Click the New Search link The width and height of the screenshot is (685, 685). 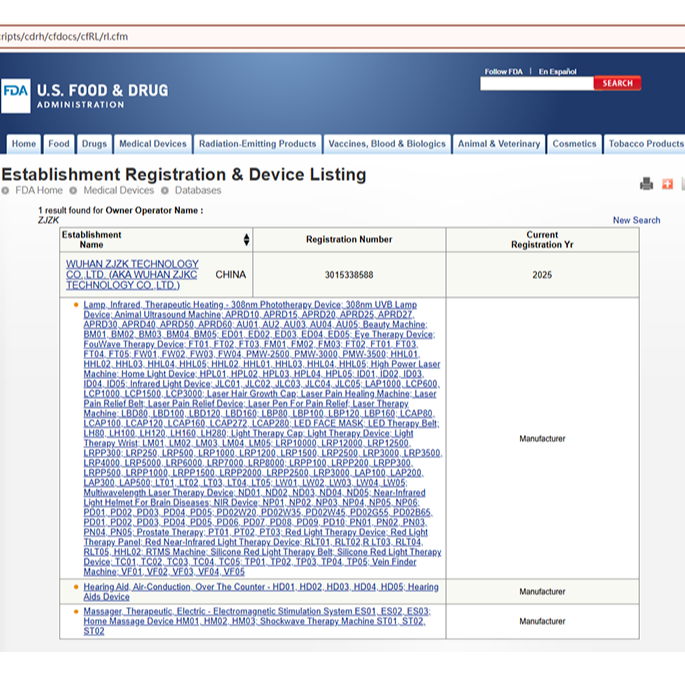(x=636, y=220)
